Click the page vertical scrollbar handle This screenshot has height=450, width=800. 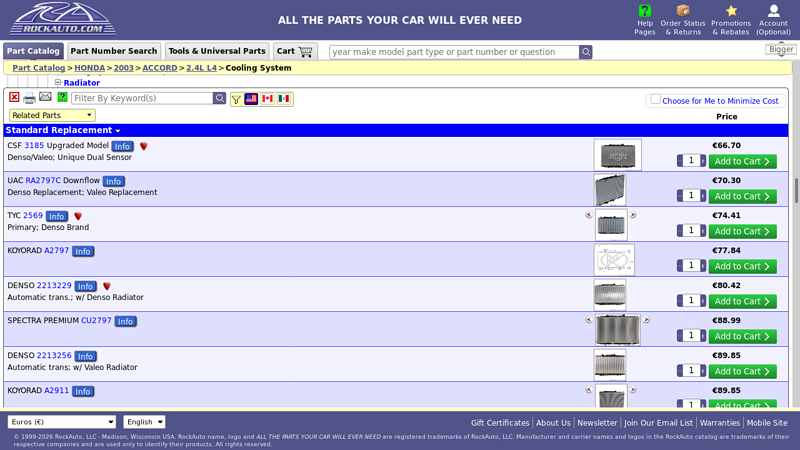[x=796, y=190]
